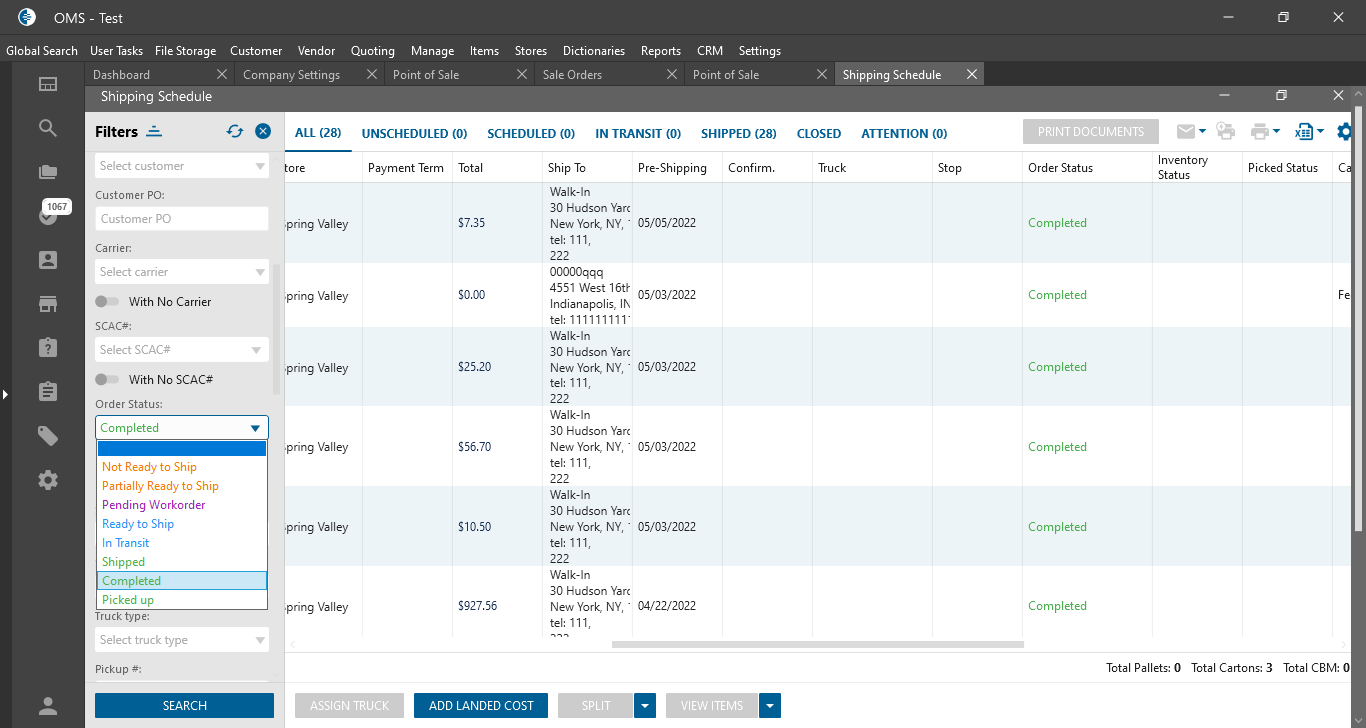This screenshot has width=1366, height=728.
Task: Click the SPLIT button
Action: (596, 706)
